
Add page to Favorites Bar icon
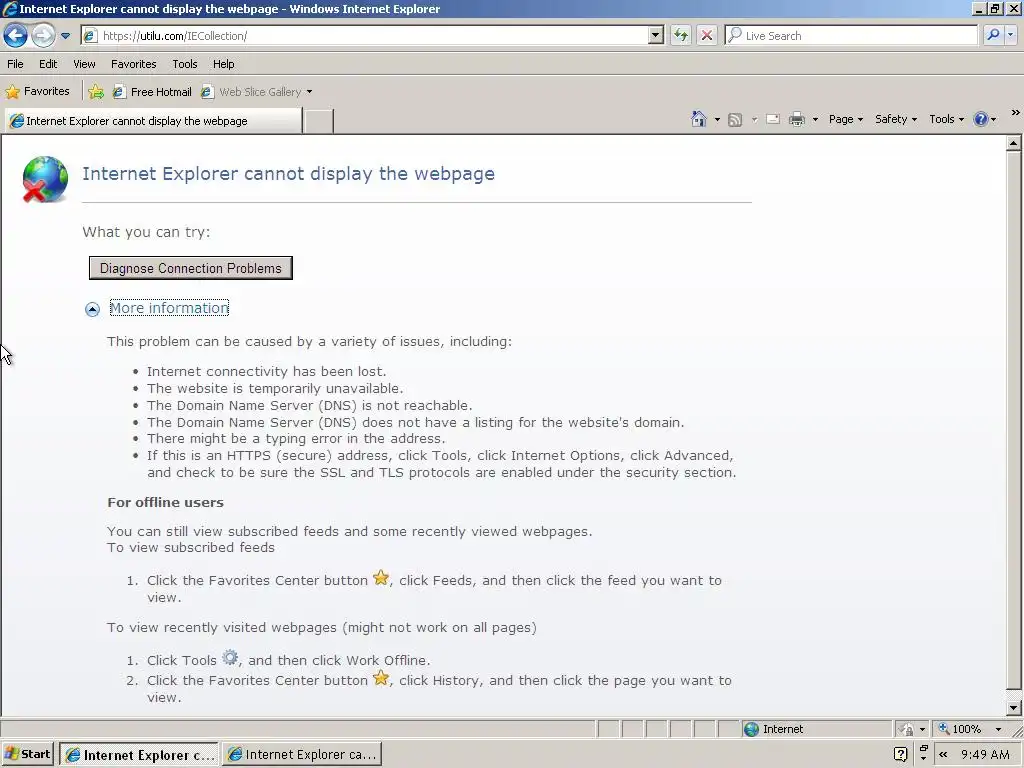click(96, 92)
